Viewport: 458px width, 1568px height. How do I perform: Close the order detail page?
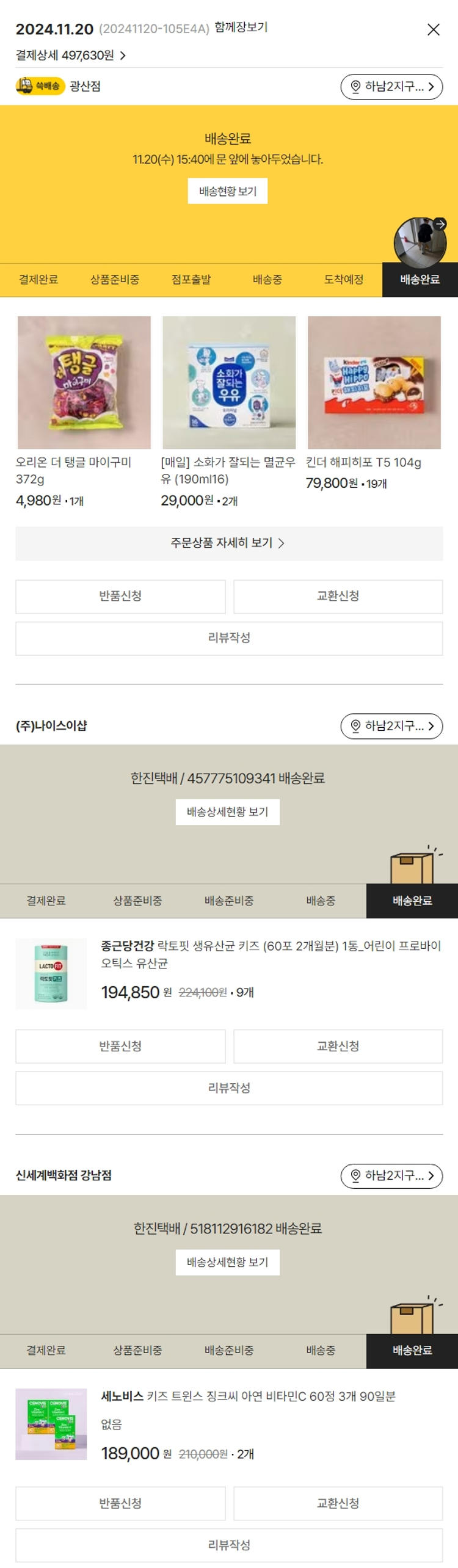(433, 29)
